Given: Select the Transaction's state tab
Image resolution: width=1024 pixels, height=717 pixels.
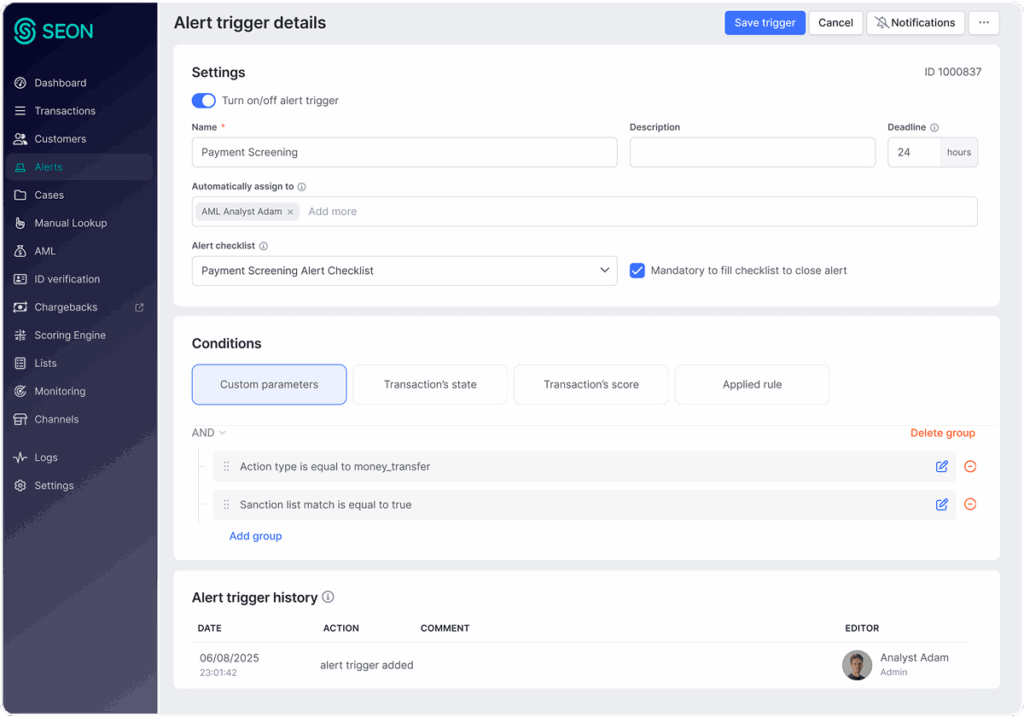Looking at the screenshot, I should click(x=430, y=385).
